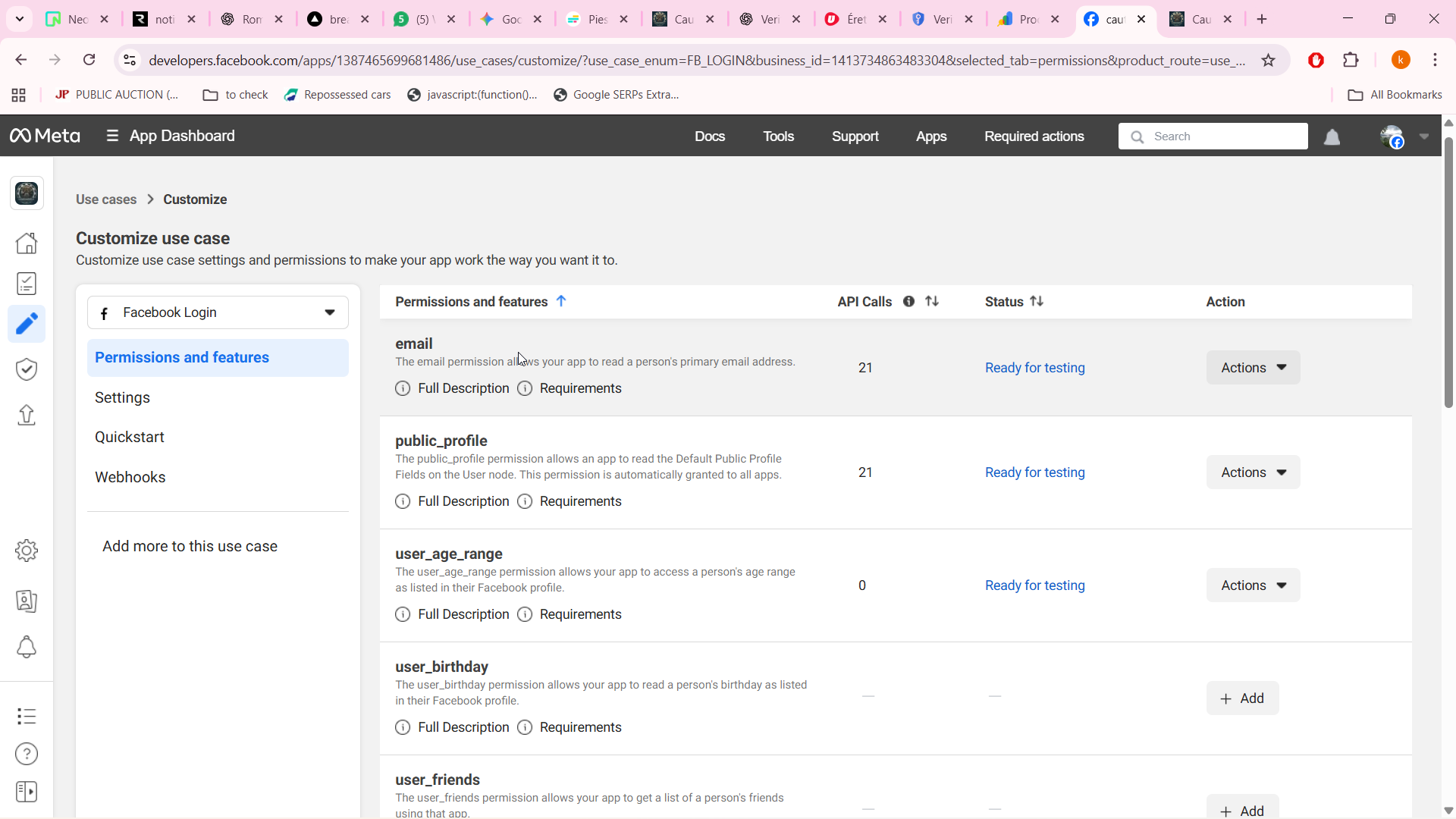Screen dimensions: 1456x819
Task: Open the Tools menu
Action: point(778,136)
